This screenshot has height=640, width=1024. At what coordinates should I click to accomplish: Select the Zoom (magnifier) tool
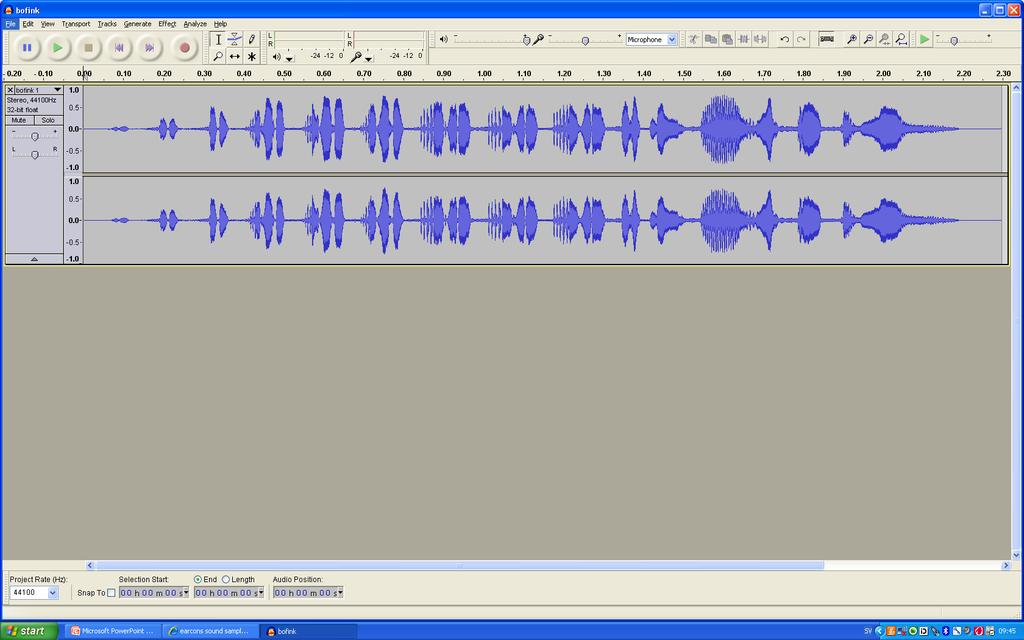coord(218,56)
